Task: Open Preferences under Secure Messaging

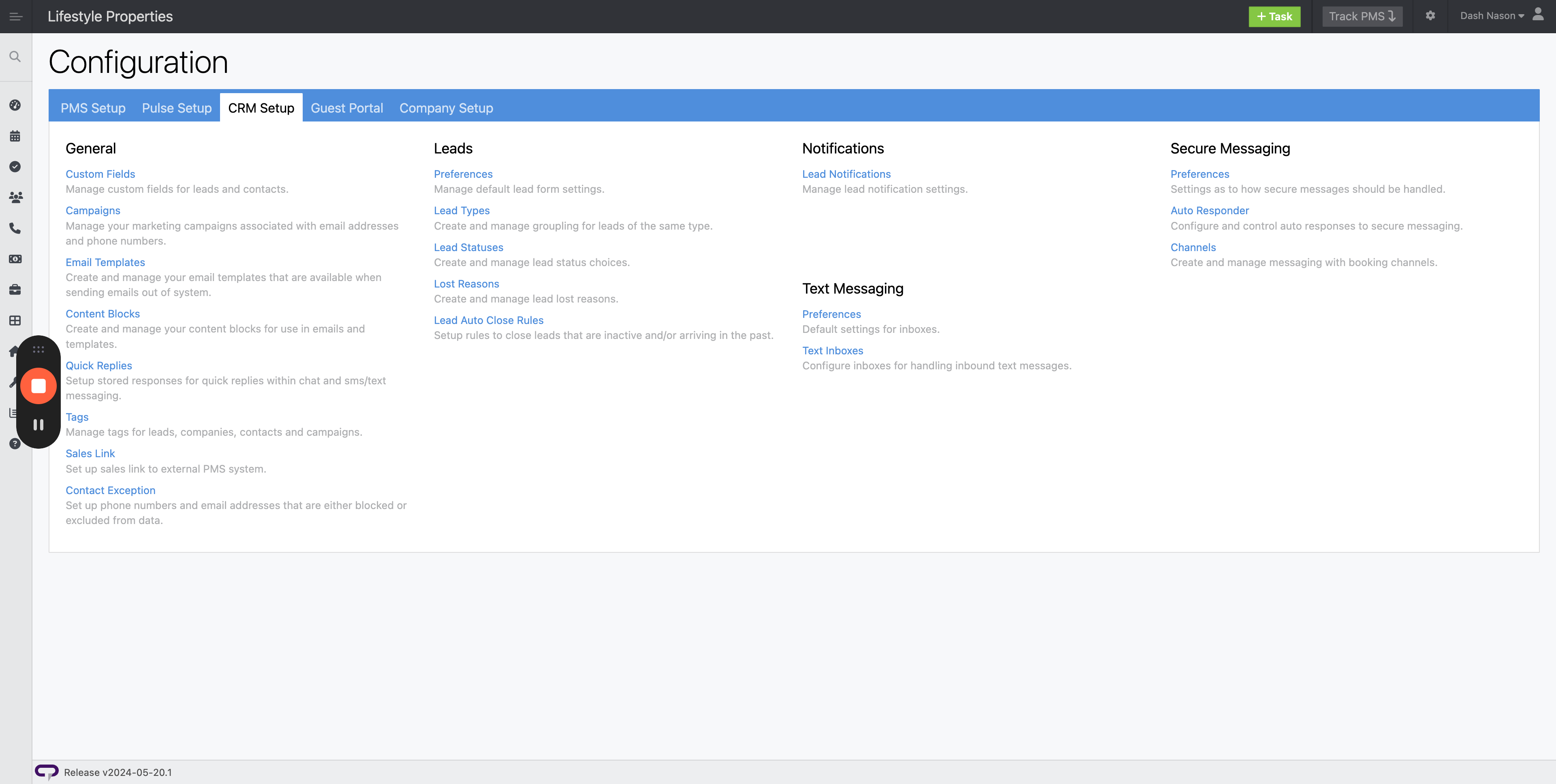Action: (1199, 174)
